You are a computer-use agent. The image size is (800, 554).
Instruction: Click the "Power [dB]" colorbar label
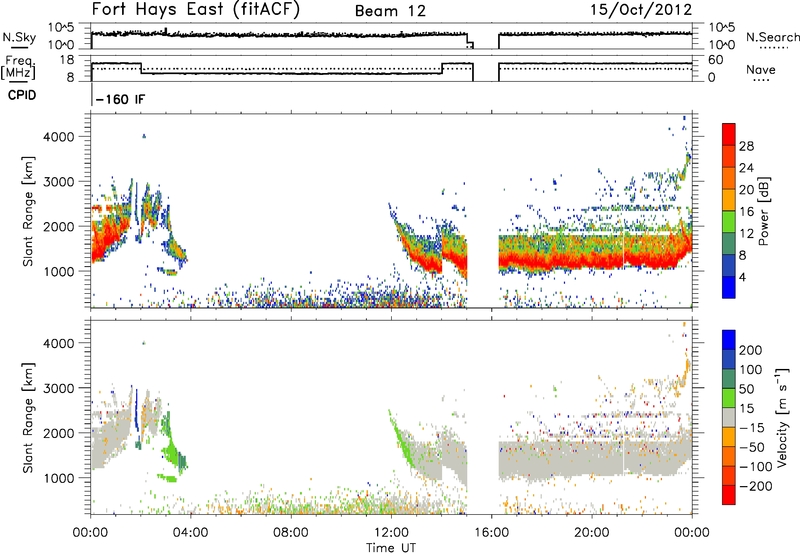point(763,211)
